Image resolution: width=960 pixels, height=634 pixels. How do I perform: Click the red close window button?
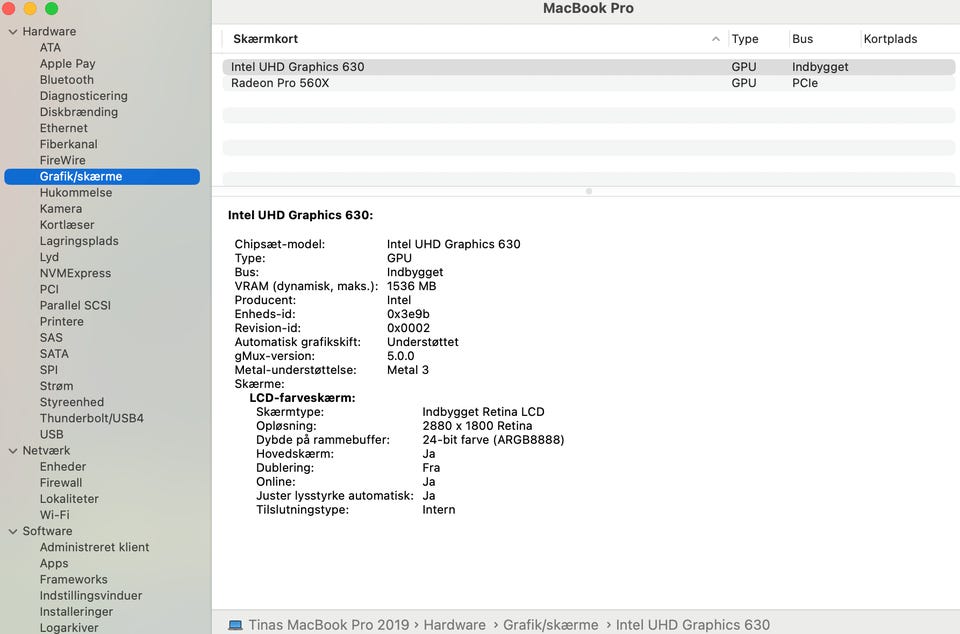coord(8,9)
